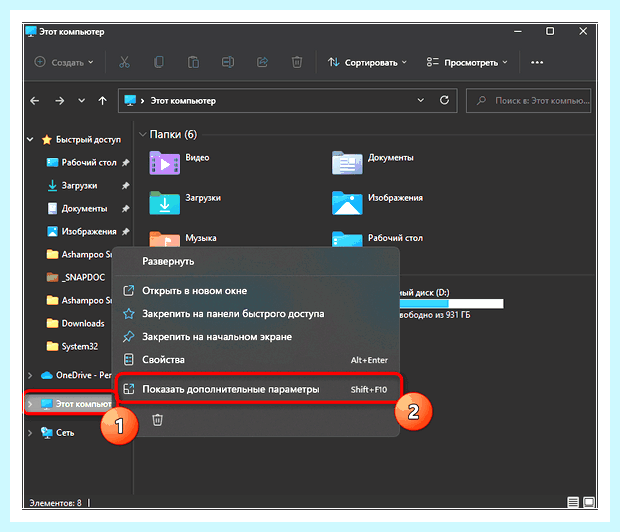Click the Элементов: 8 status text
Image resolution: width=620 pixels, height=532 pixels.
[55, 503]
